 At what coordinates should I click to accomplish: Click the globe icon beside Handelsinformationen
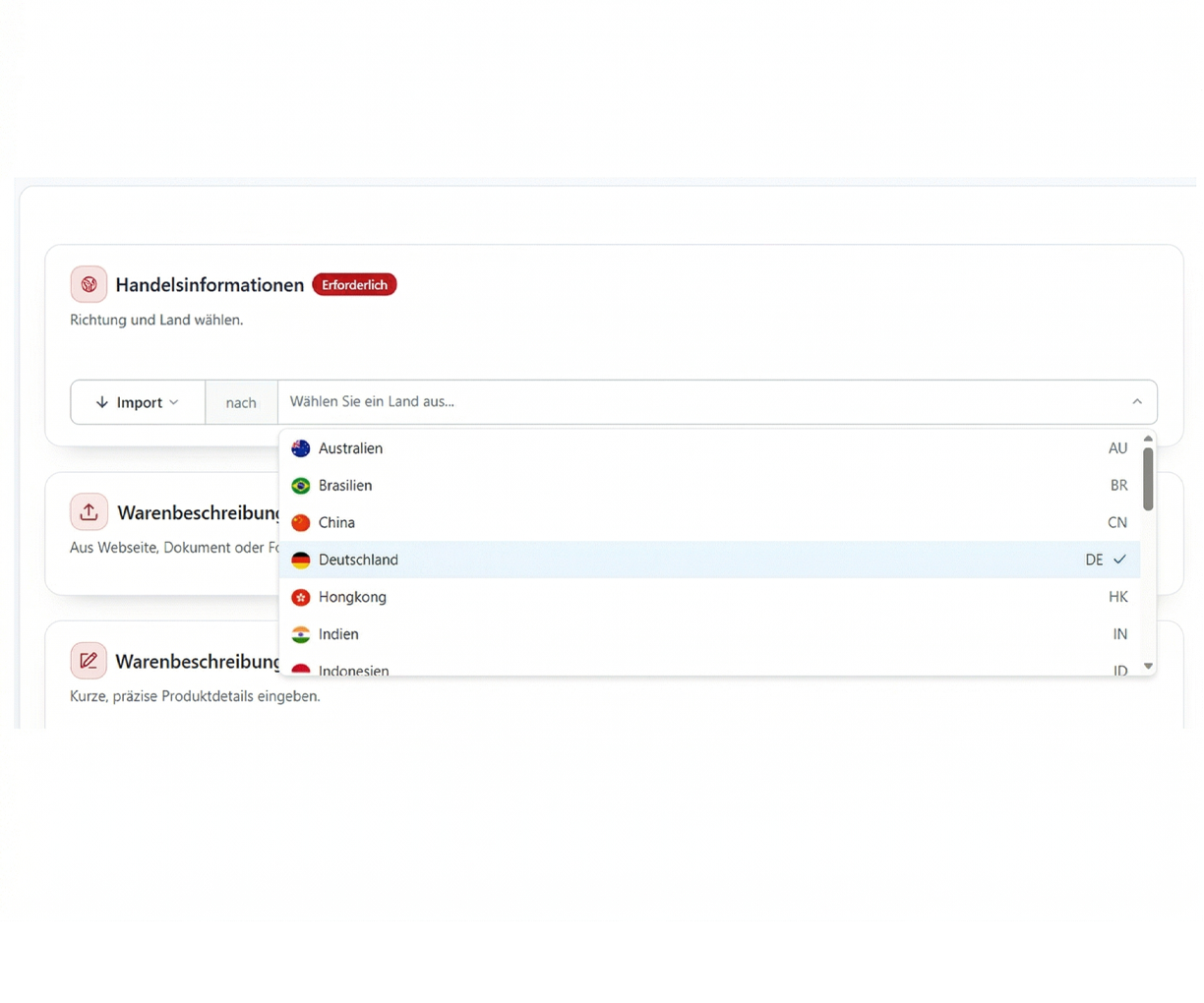[x=89, y=285]
